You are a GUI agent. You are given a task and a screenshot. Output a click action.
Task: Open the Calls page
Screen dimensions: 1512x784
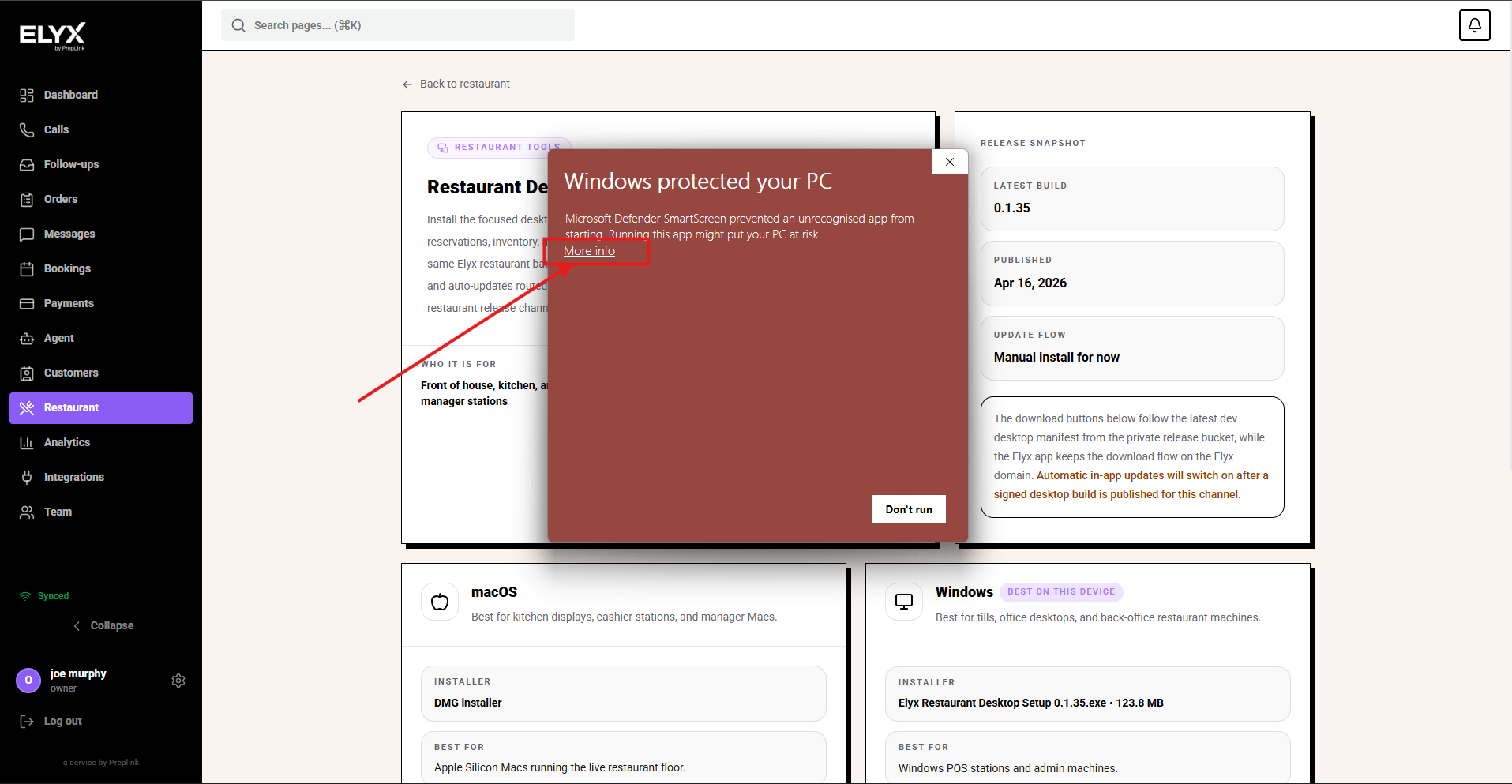pos(101,129)
